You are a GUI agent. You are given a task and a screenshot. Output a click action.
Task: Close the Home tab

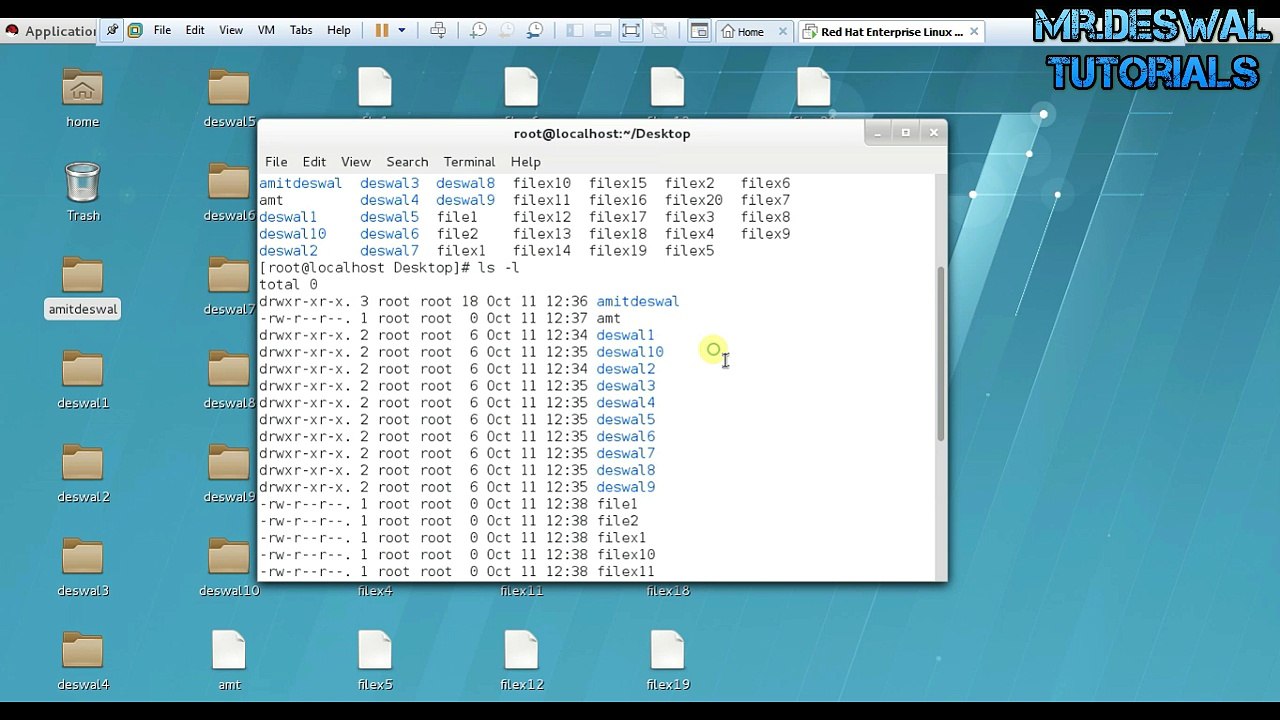[782, 32]
